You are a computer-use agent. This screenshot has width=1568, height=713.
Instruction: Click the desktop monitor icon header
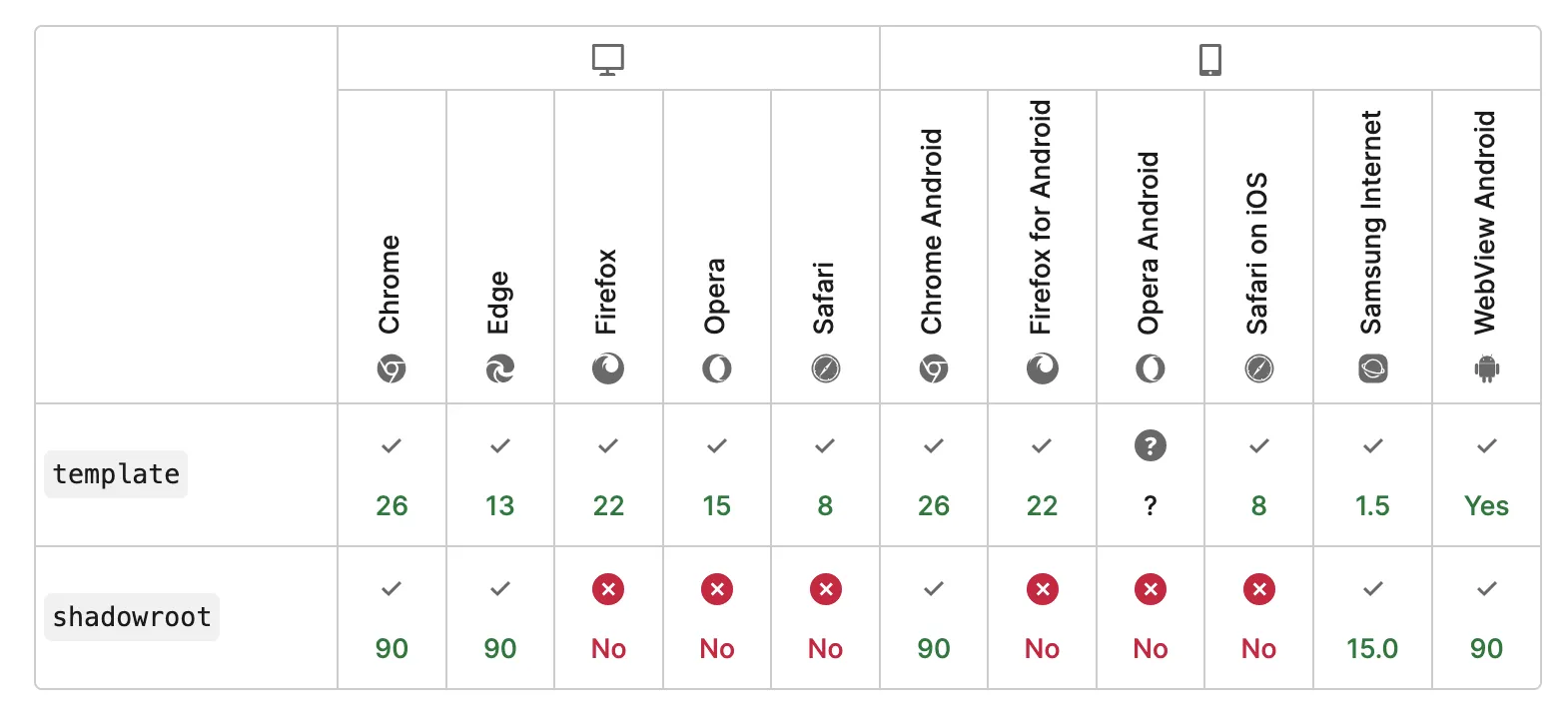(607, 59)
